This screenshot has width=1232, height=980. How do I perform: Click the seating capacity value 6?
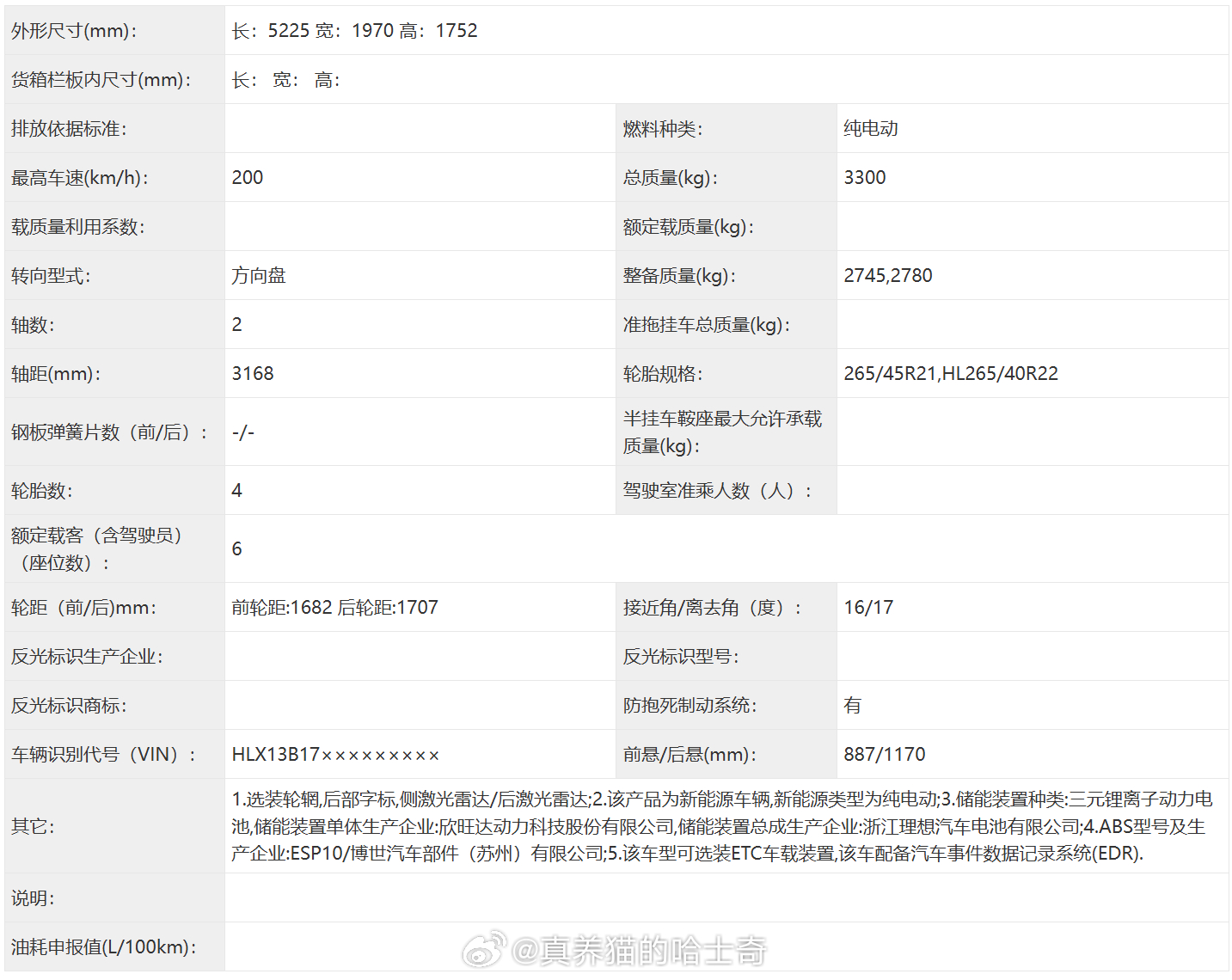[237, 549]
